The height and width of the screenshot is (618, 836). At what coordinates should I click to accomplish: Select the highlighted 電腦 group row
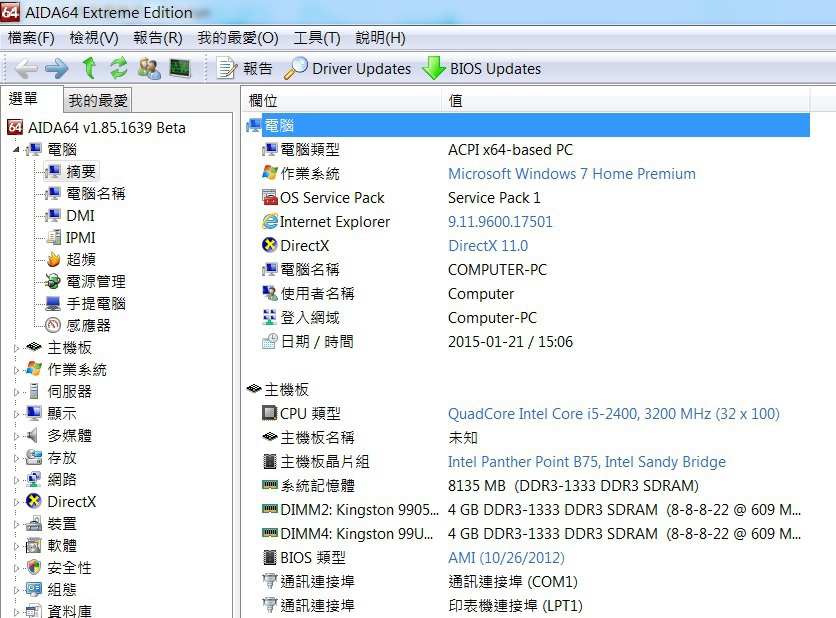pos(527,125)
